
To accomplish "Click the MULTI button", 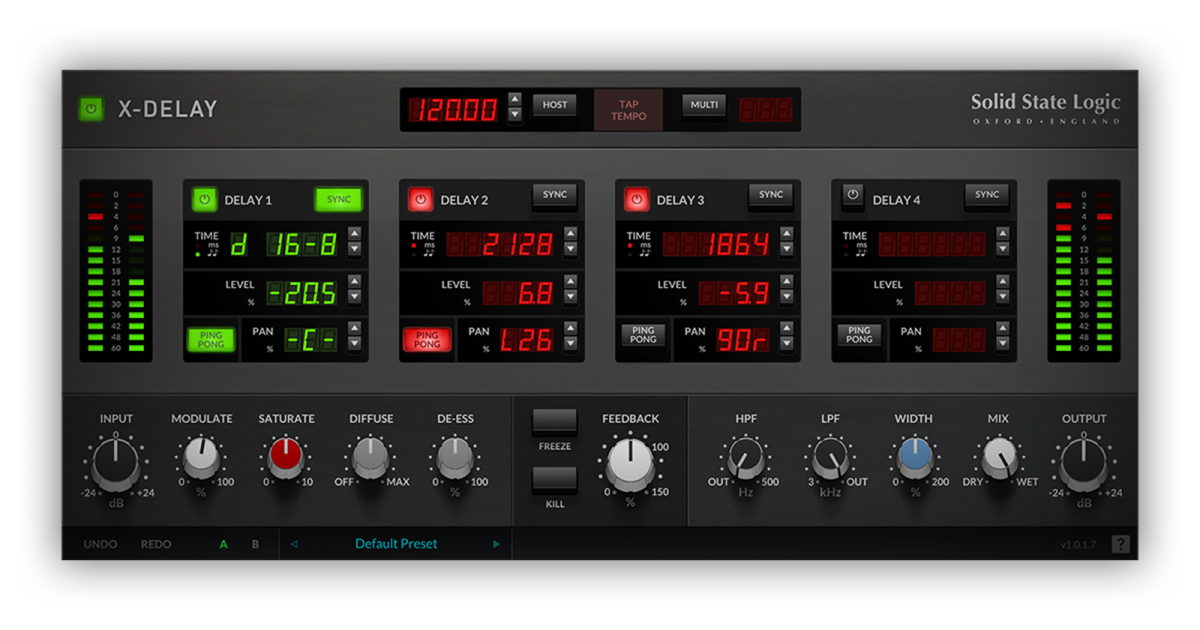I will click(704, 105).
